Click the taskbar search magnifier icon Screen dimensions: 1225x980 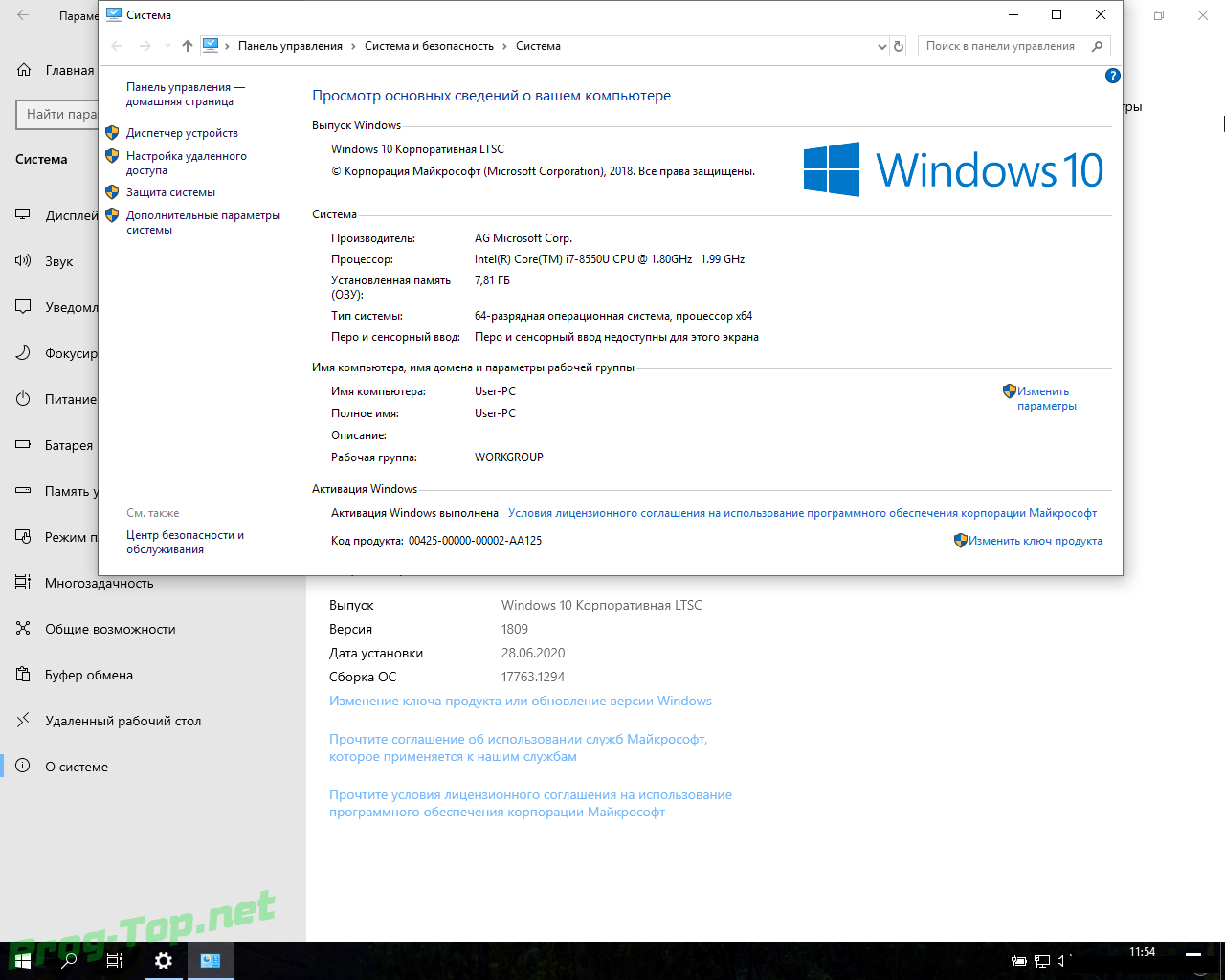coord(69,960)
